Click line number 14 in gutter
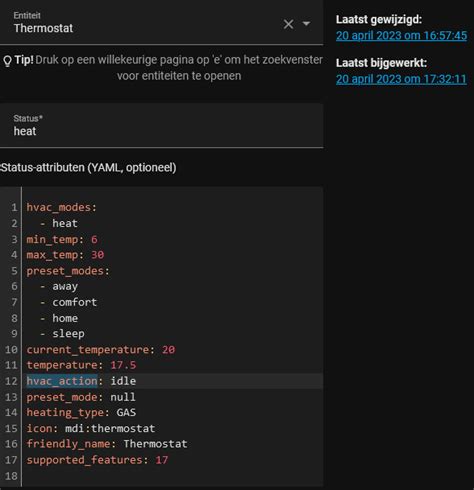Viewport: 474px width, 490px height. pyautogui.click(x=11, y=413)
